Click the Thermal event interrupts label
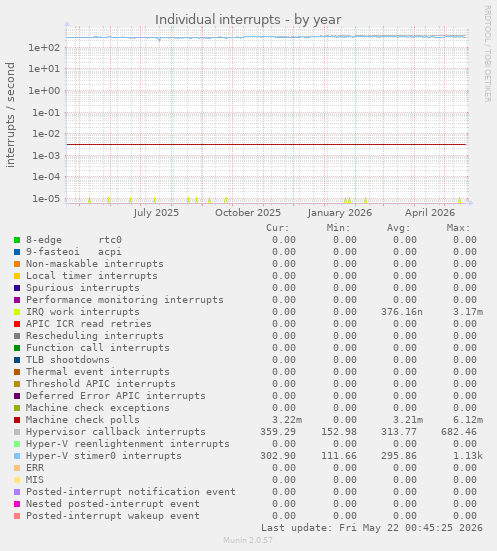497x551 pixels. 98,372
